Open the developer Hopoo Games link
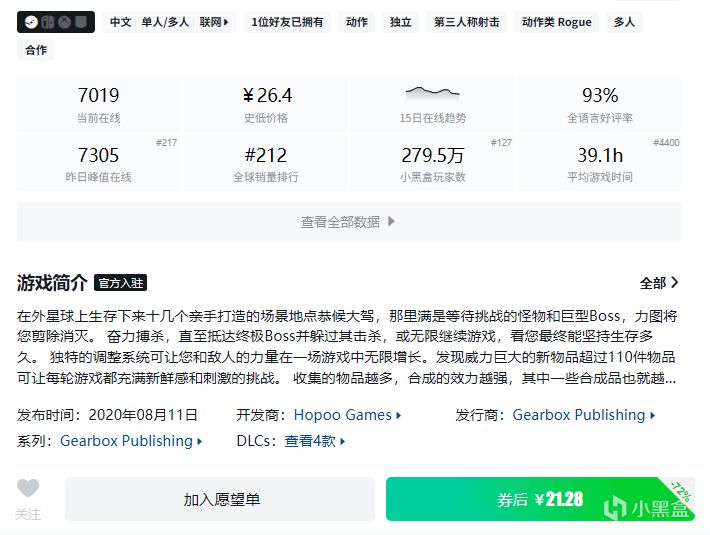 (x=347, y=415)
